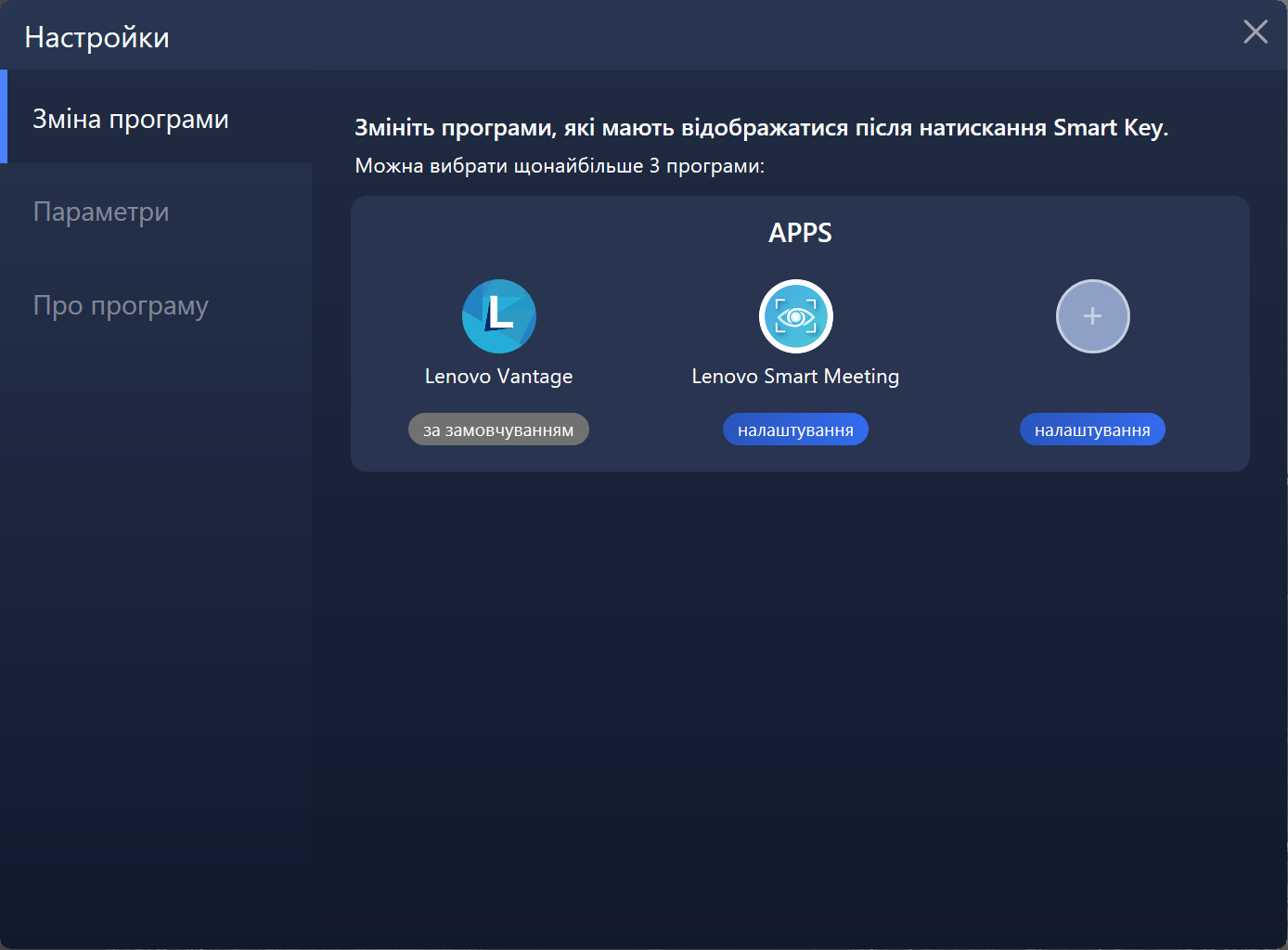Click 'налаштування' under the empty plus slot

[x=1092, y=430]
